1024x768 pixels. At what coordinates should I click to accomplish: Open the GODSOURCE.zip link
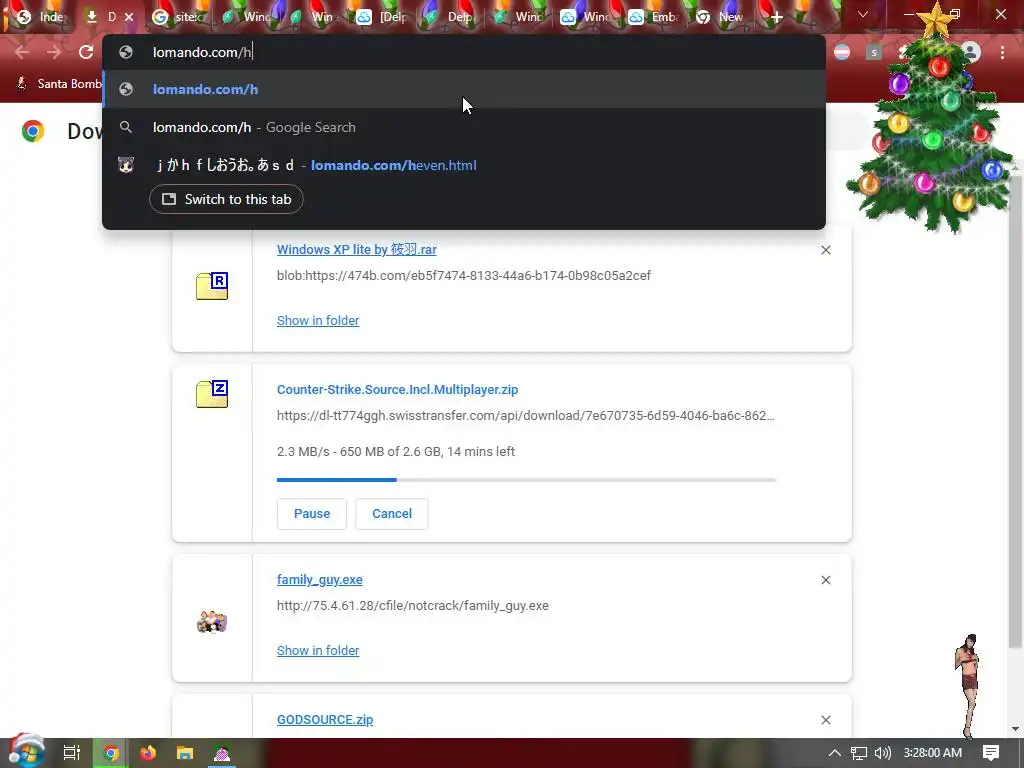pos(325,720)
